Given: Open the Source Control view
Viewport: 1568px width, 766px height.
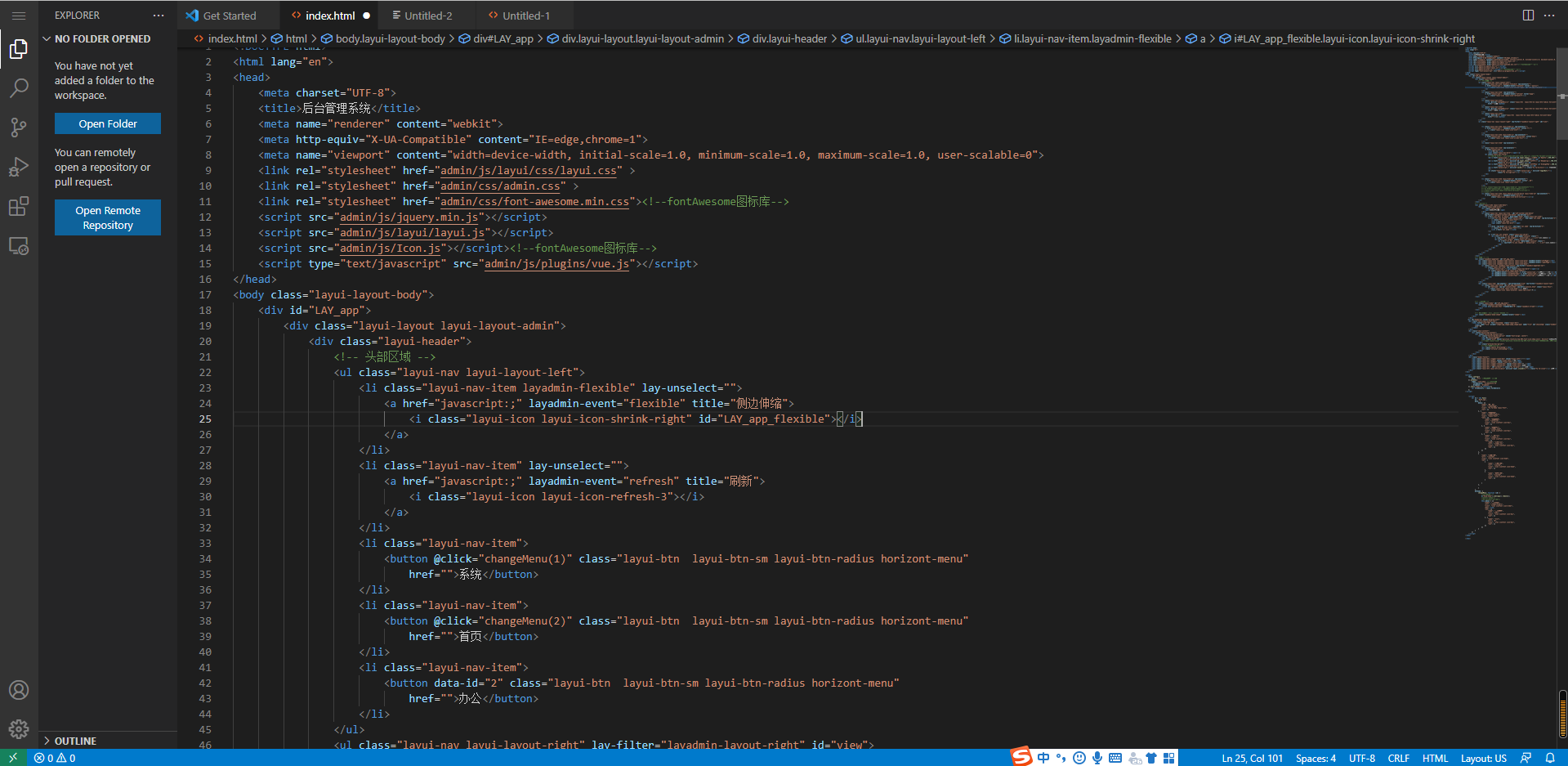Looking at the screenshot, I should coord(19,128).
